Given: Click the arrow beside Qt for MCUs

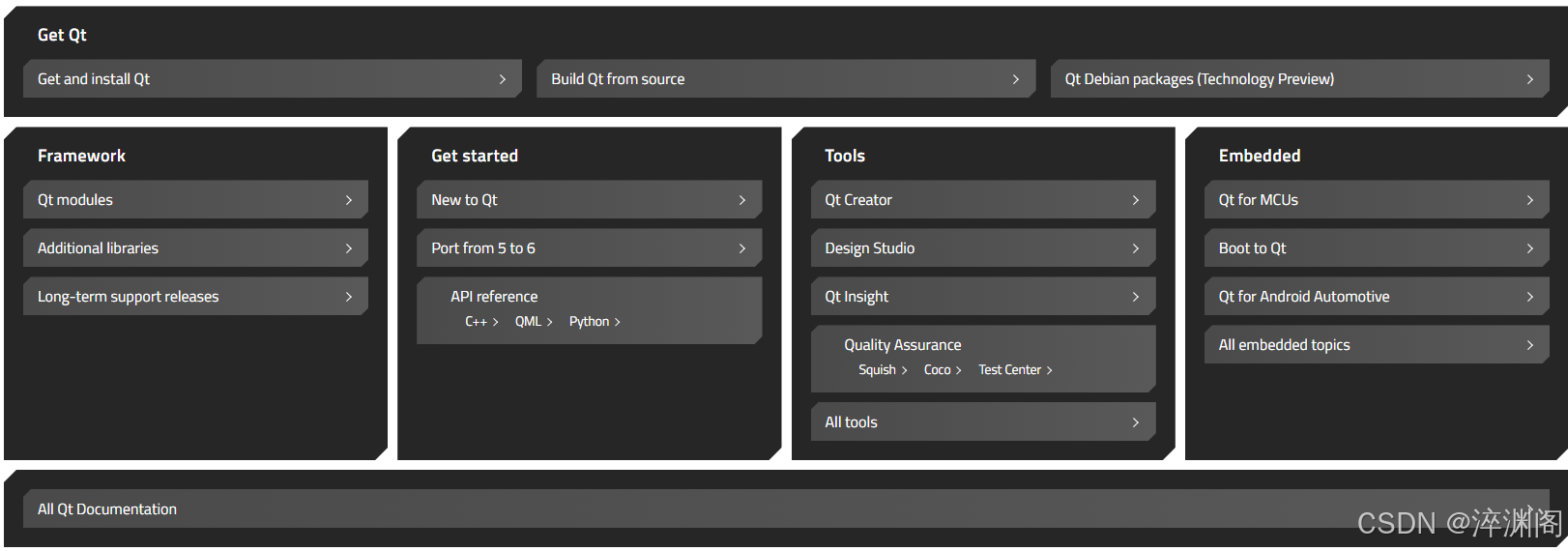Looking at the screenshot, I should [x=1530, y=200].
